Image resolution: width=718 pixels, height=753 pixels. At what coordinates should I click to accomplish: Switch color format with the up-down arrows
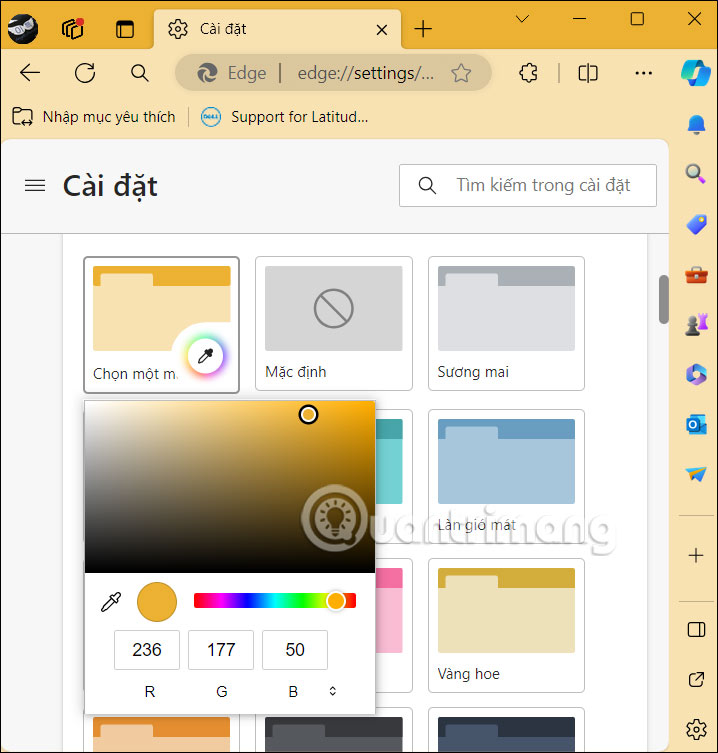(332, 691)
